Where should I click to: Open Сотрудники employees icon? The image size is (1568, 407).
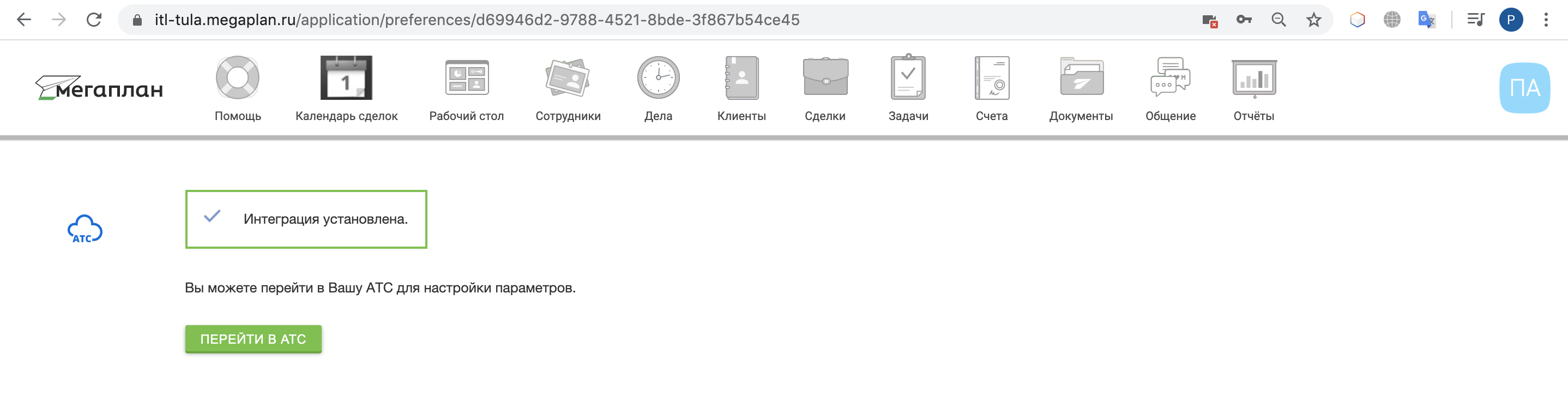568,77
